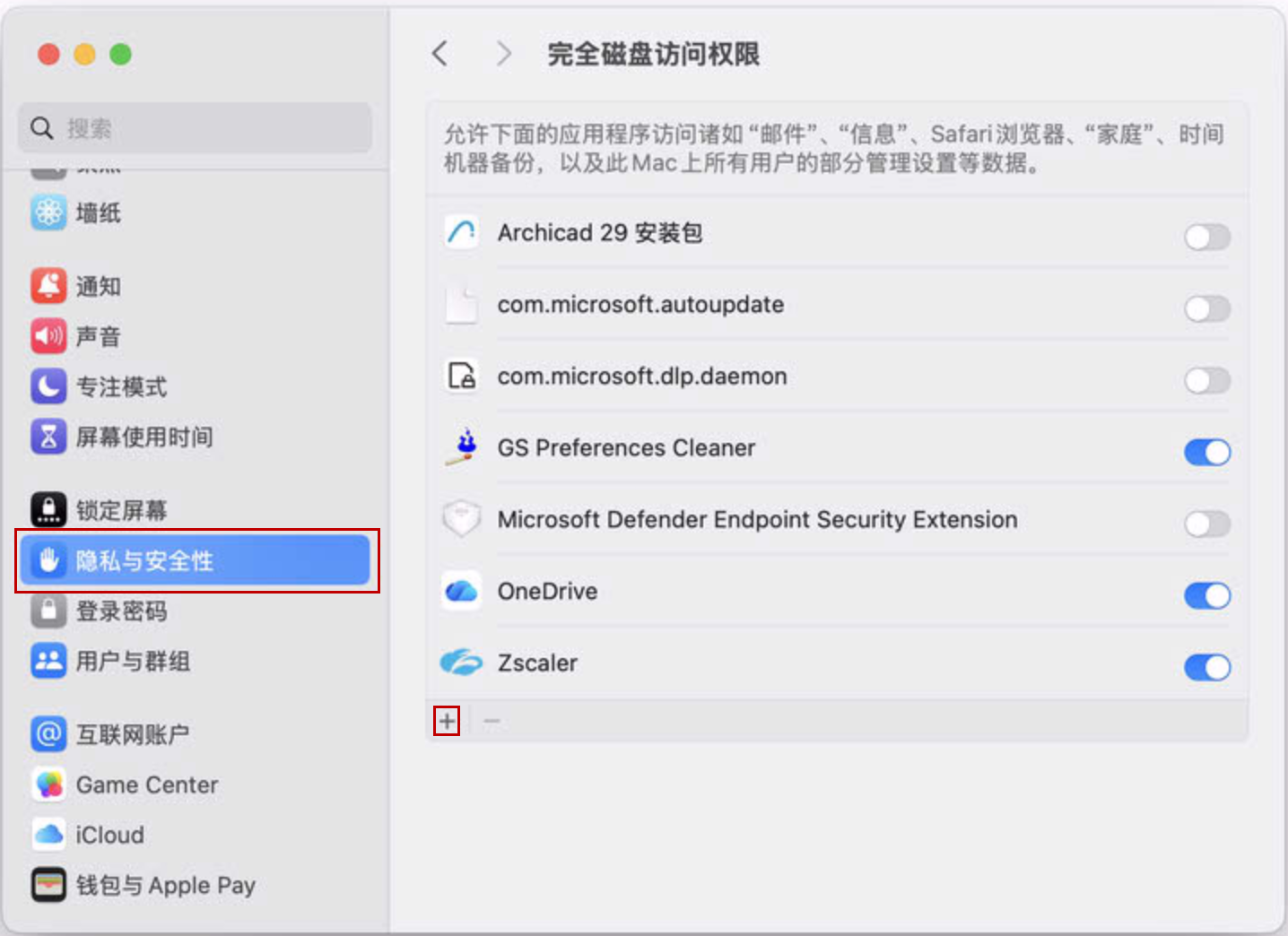Click the com.microsoft.autoupdate file icon

462,304
